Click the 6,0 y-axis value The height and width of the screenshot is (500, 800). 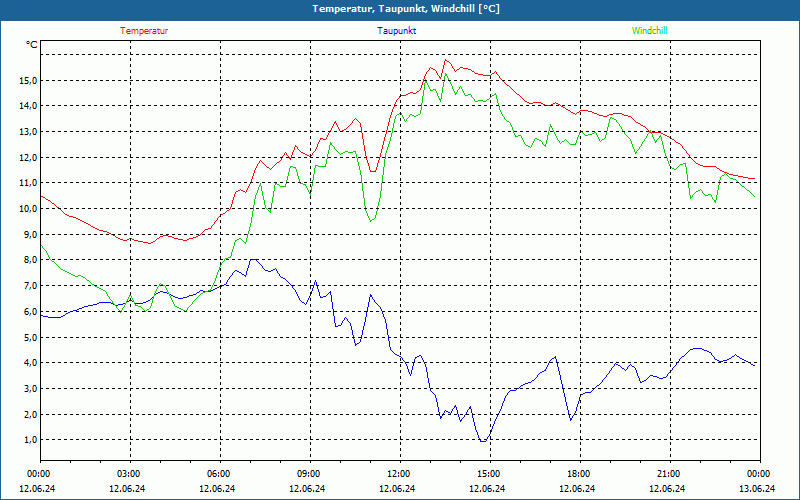[30, 312]
